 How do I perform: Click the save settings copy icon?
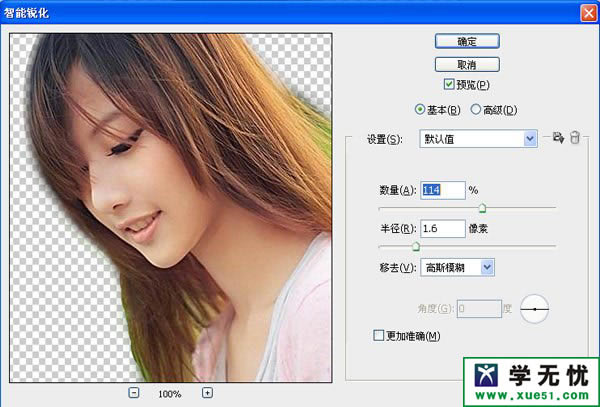558,138
